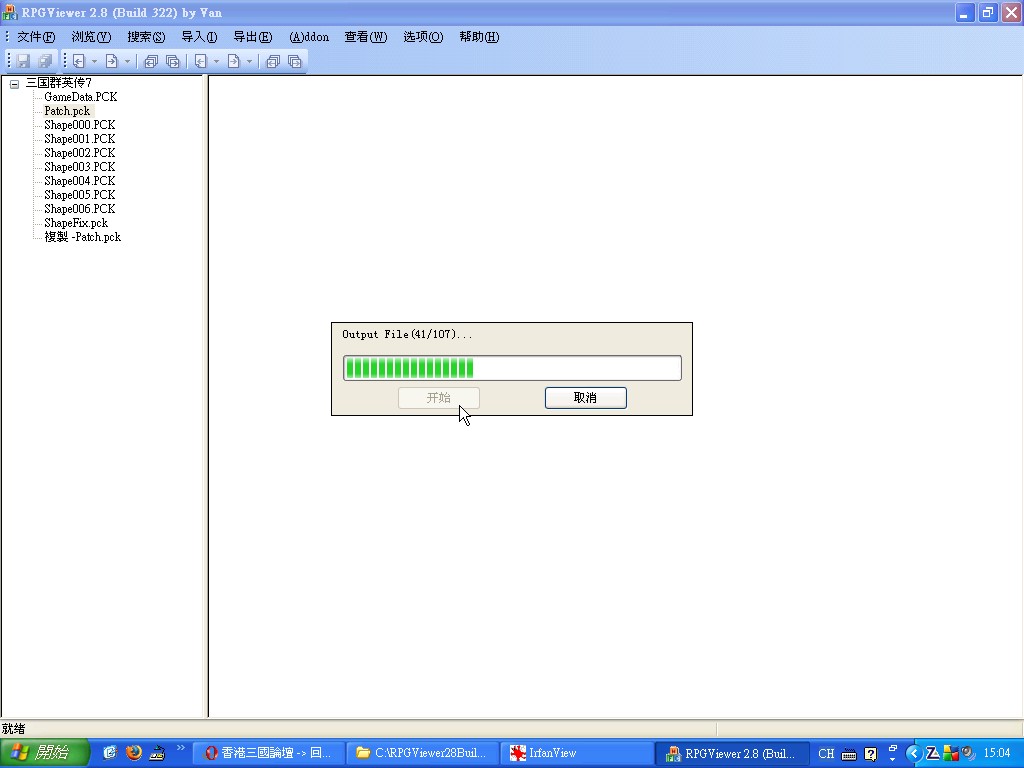Select Patch.pck in the tree
This screenshot has width=1024, height=768.
[x=67, y=111]
